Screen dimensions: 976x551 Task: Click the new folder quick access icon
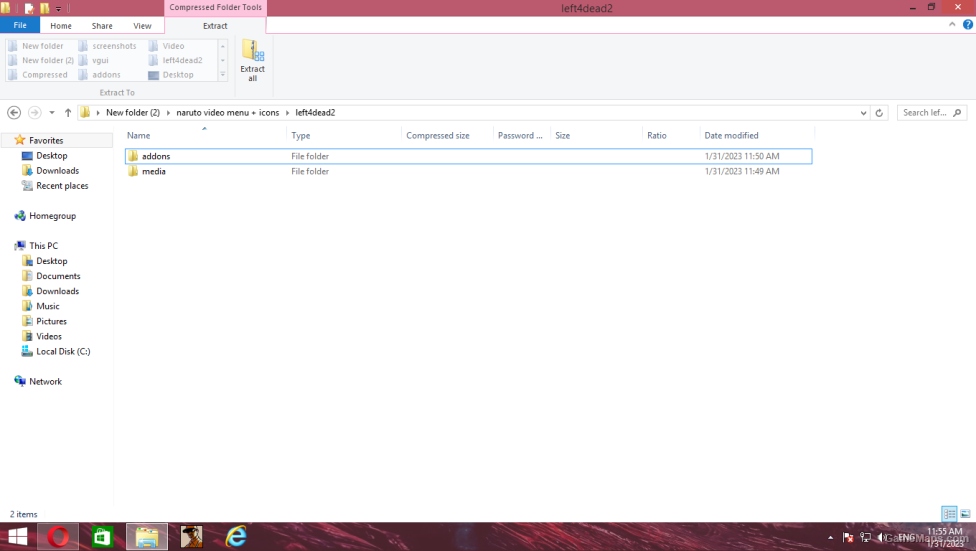pos(44,8)
